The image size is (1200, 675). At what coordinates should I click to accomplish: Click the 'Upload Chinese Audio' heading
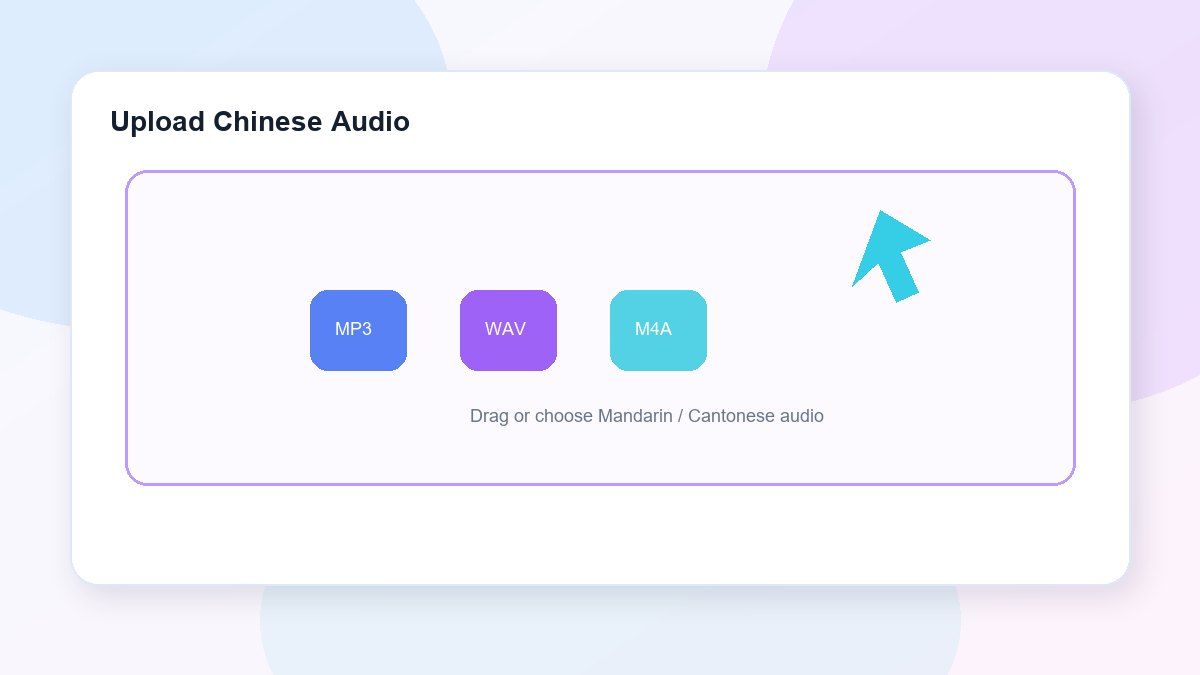[260, 122]
